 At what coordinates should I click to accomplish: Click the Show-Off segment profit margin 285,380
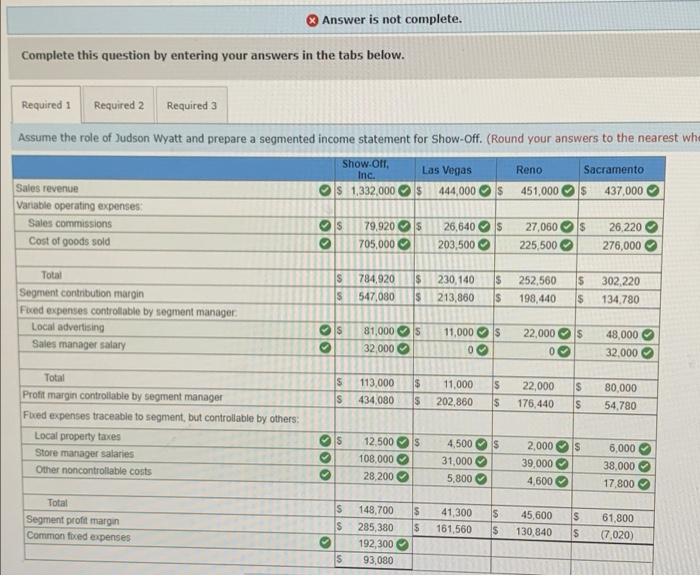[375, 528]
